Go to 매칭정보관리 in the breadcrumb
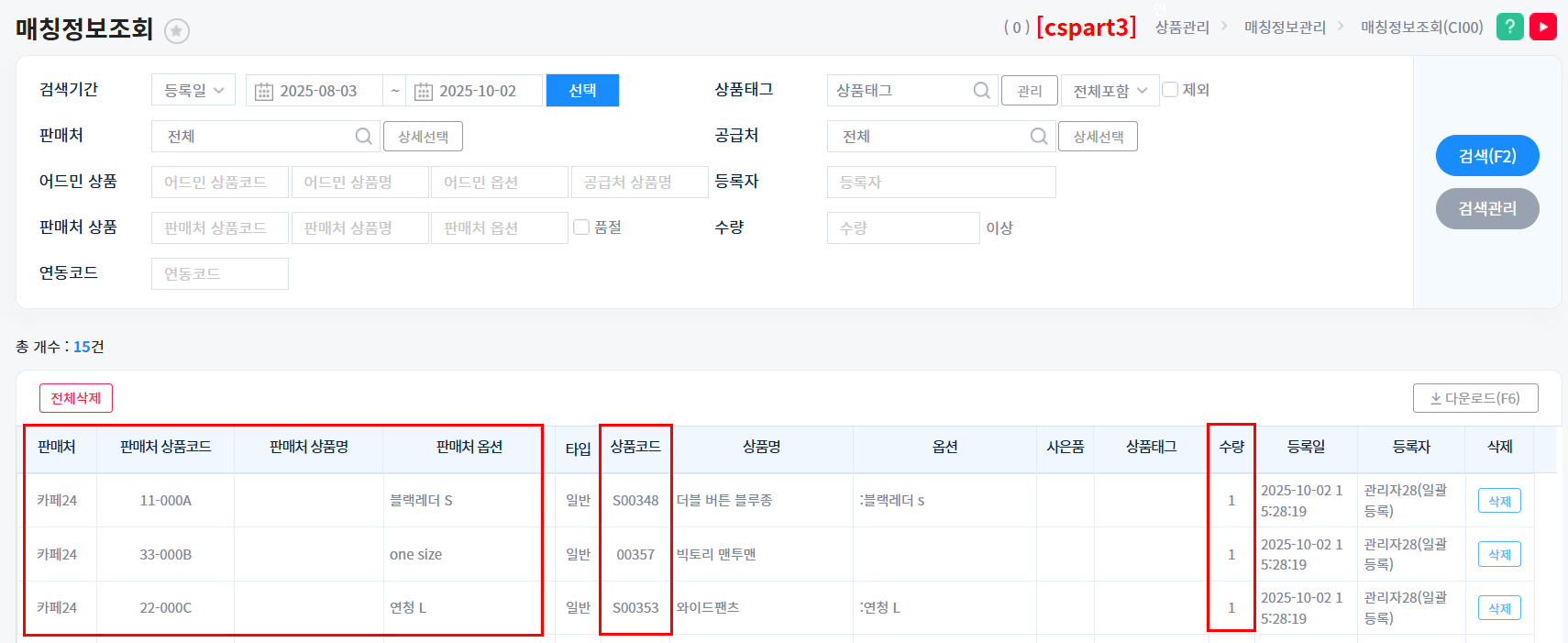The image size is (1568, 643). pos(1285,28)
